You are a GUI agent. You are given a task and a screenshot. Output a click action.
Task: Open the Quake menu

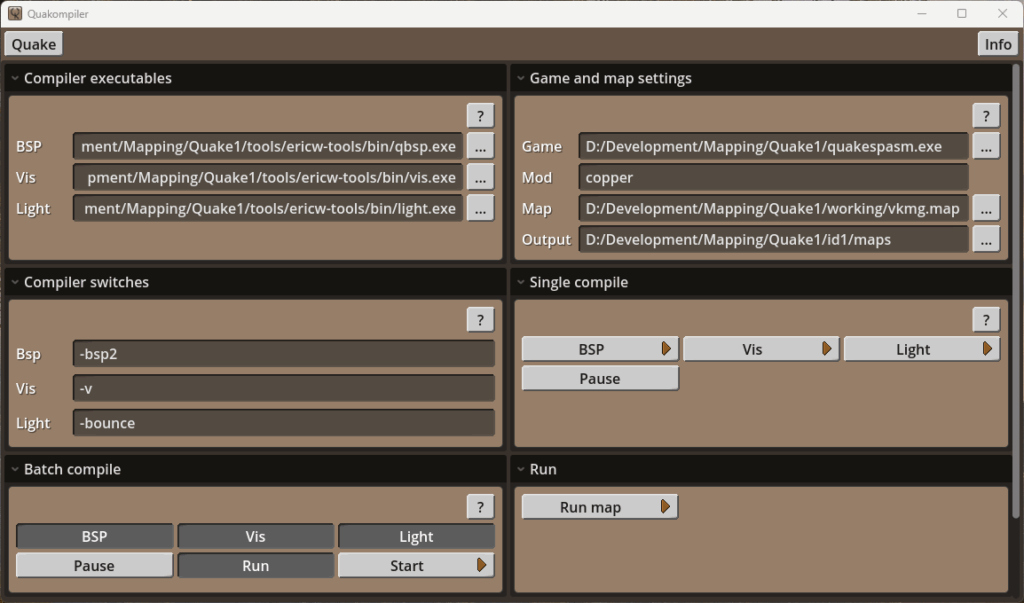coord(34,44)
